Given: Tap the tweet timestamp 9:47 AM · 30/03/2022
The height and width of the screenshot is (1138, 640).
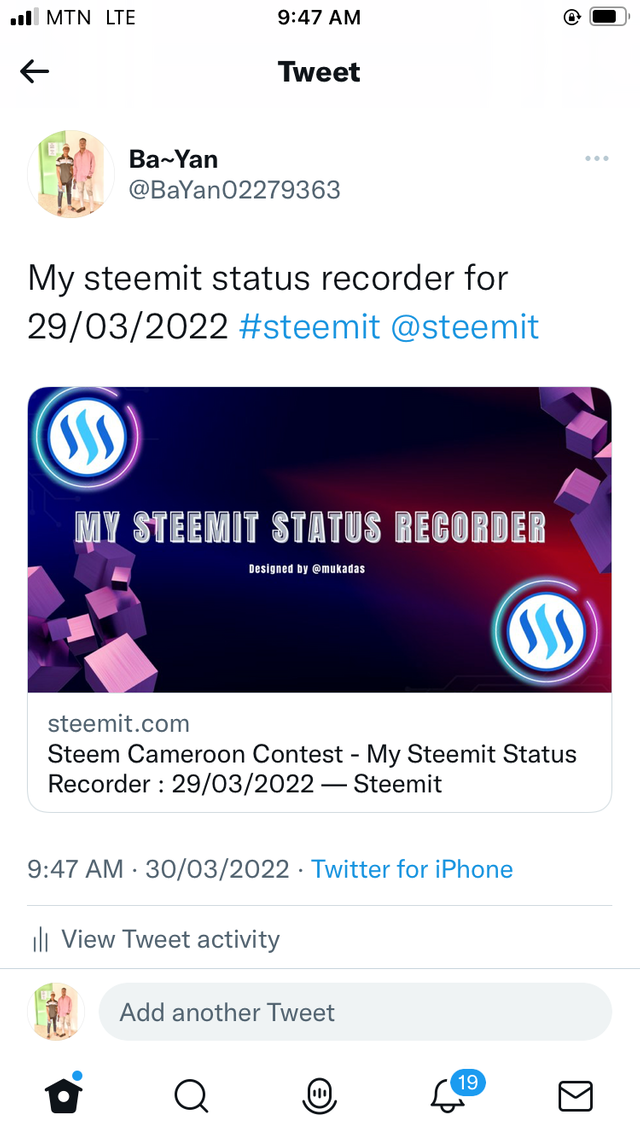Looking at the screenshot, I should [x=158, y=869].
